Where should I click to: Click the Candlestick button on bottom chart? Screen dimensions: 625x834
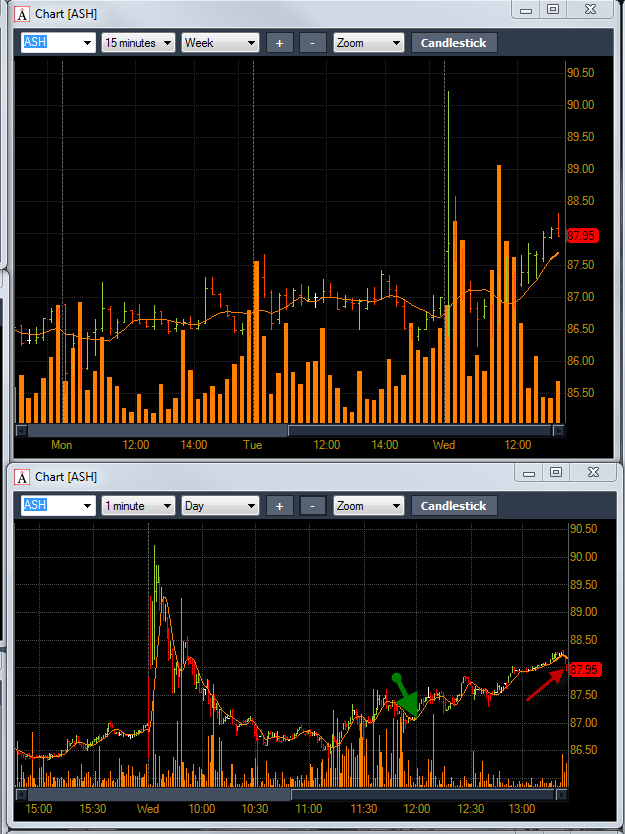pyautogui.click(x=454, y=506)
